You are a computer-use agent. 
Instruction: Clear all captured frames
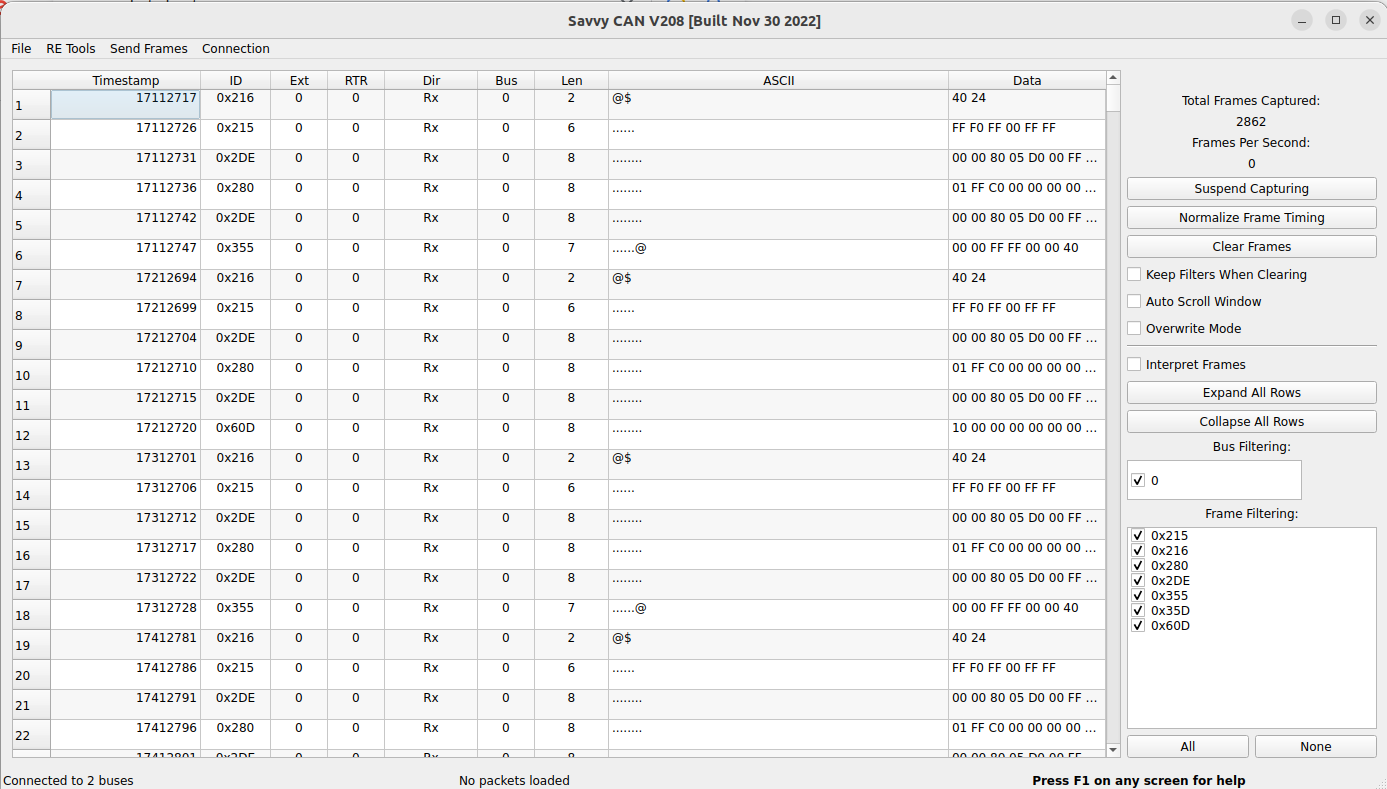point(1251,246)
